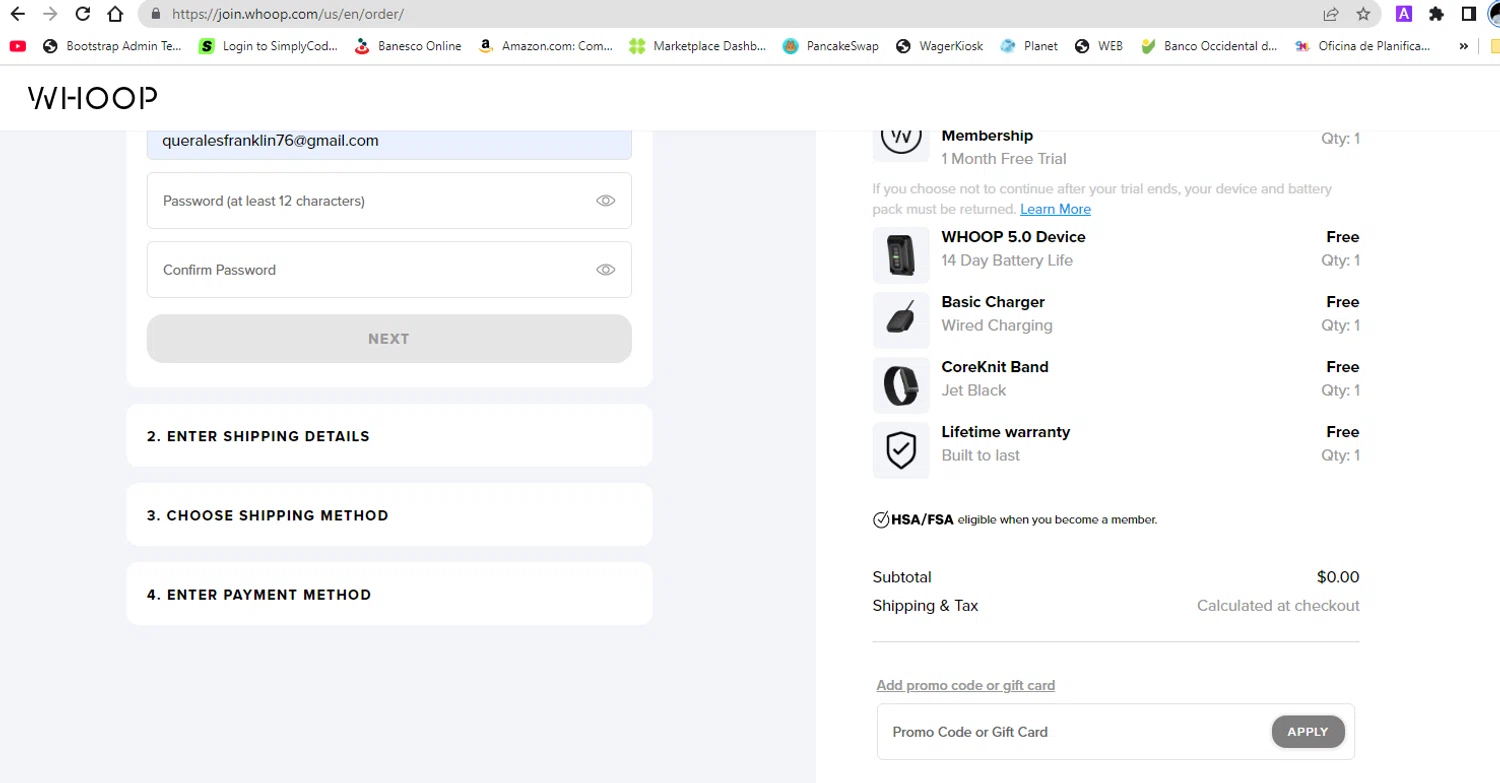
Task: Show confirm password with eye icon
Action: pyautogui.click(x=605, y=270)
